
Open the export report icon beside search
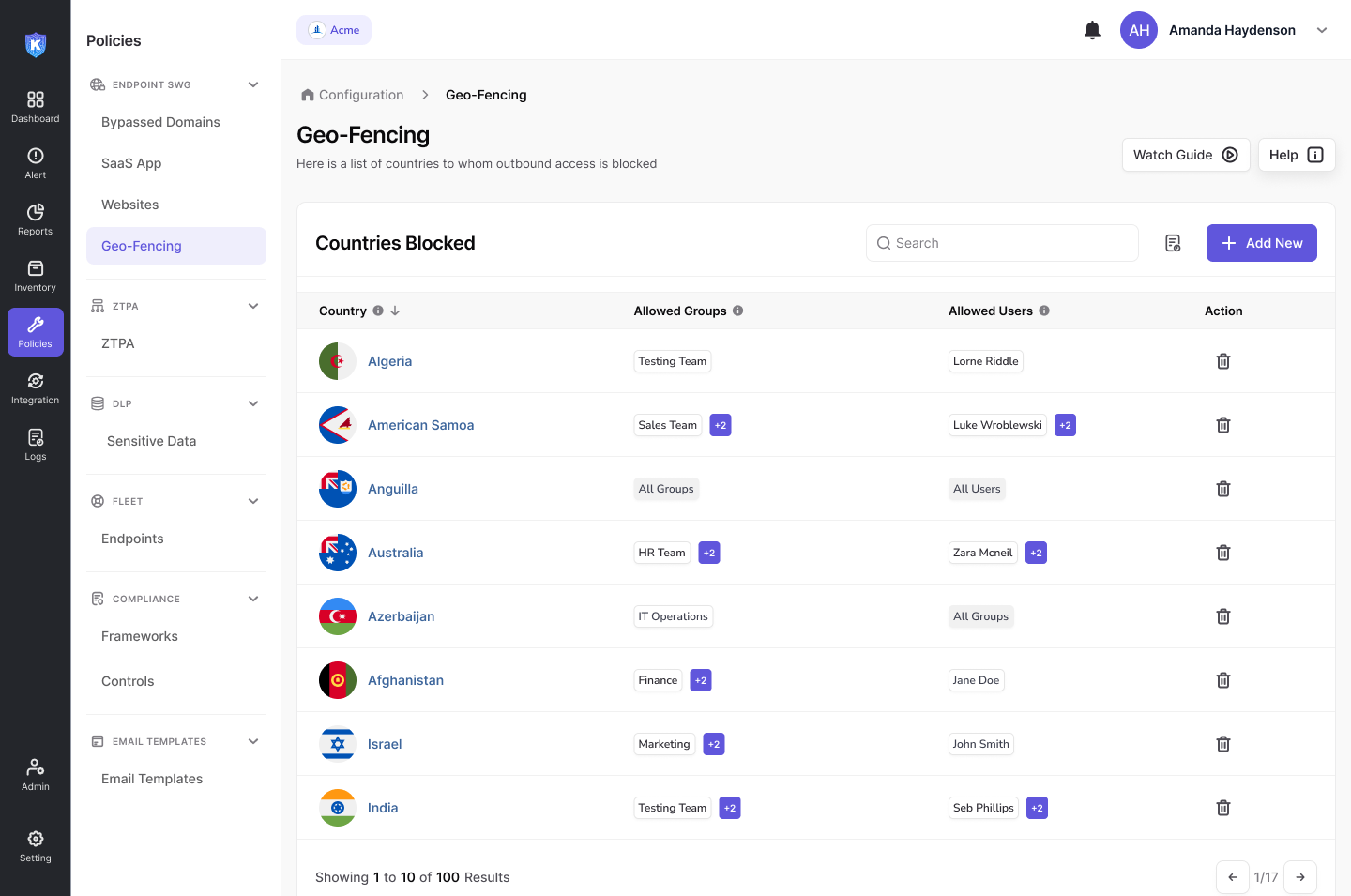click(x=1173, y=243)
